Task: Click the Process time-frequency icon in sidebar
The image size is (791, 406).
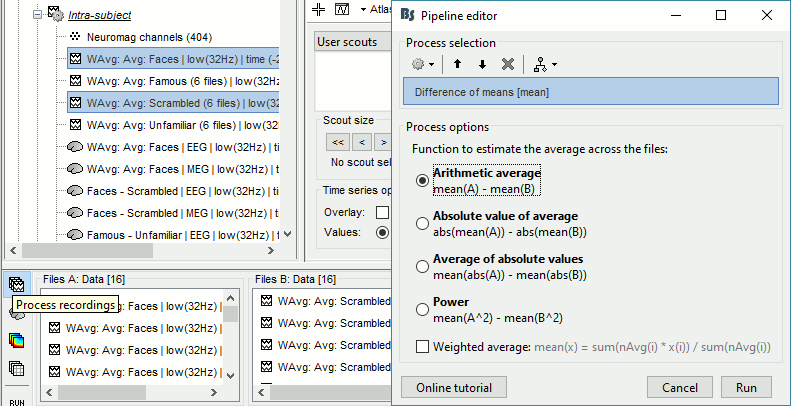Action: [16, 341]
